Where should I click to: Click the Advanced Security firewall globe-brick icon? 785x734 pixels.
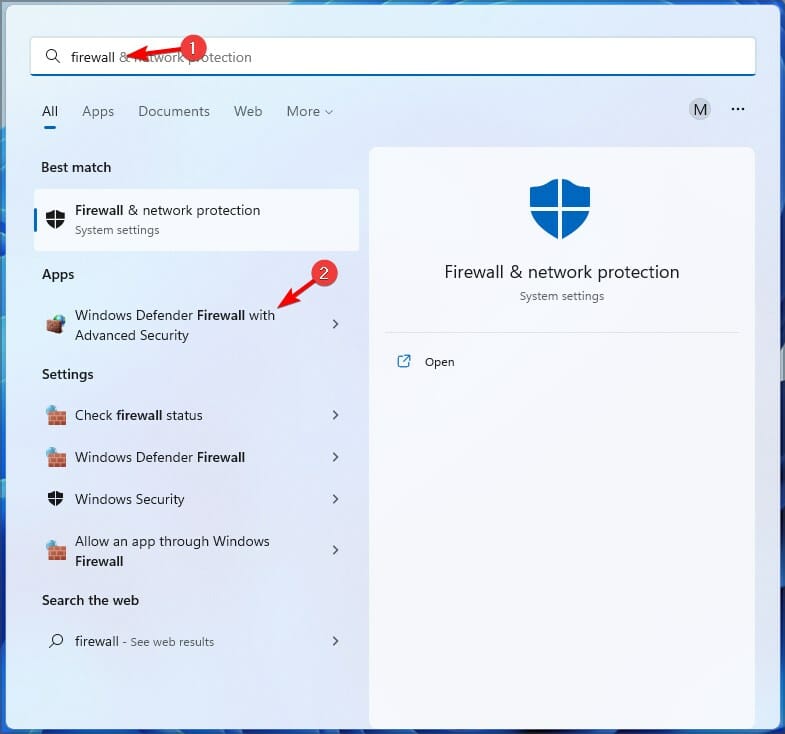tap(56, 324)
